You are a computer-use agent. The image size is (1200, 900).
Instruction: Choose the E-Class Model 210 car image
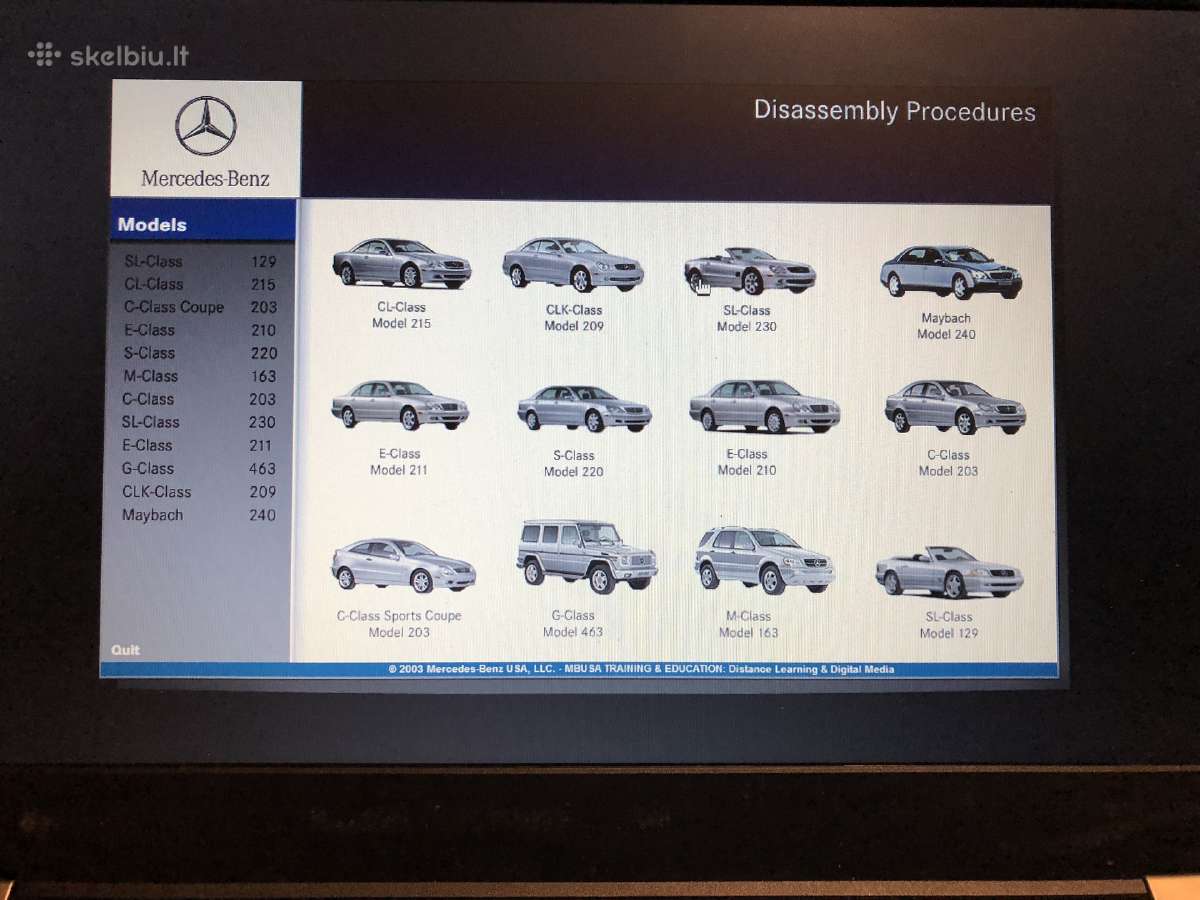pyautogui.click(x=764, y=406)
